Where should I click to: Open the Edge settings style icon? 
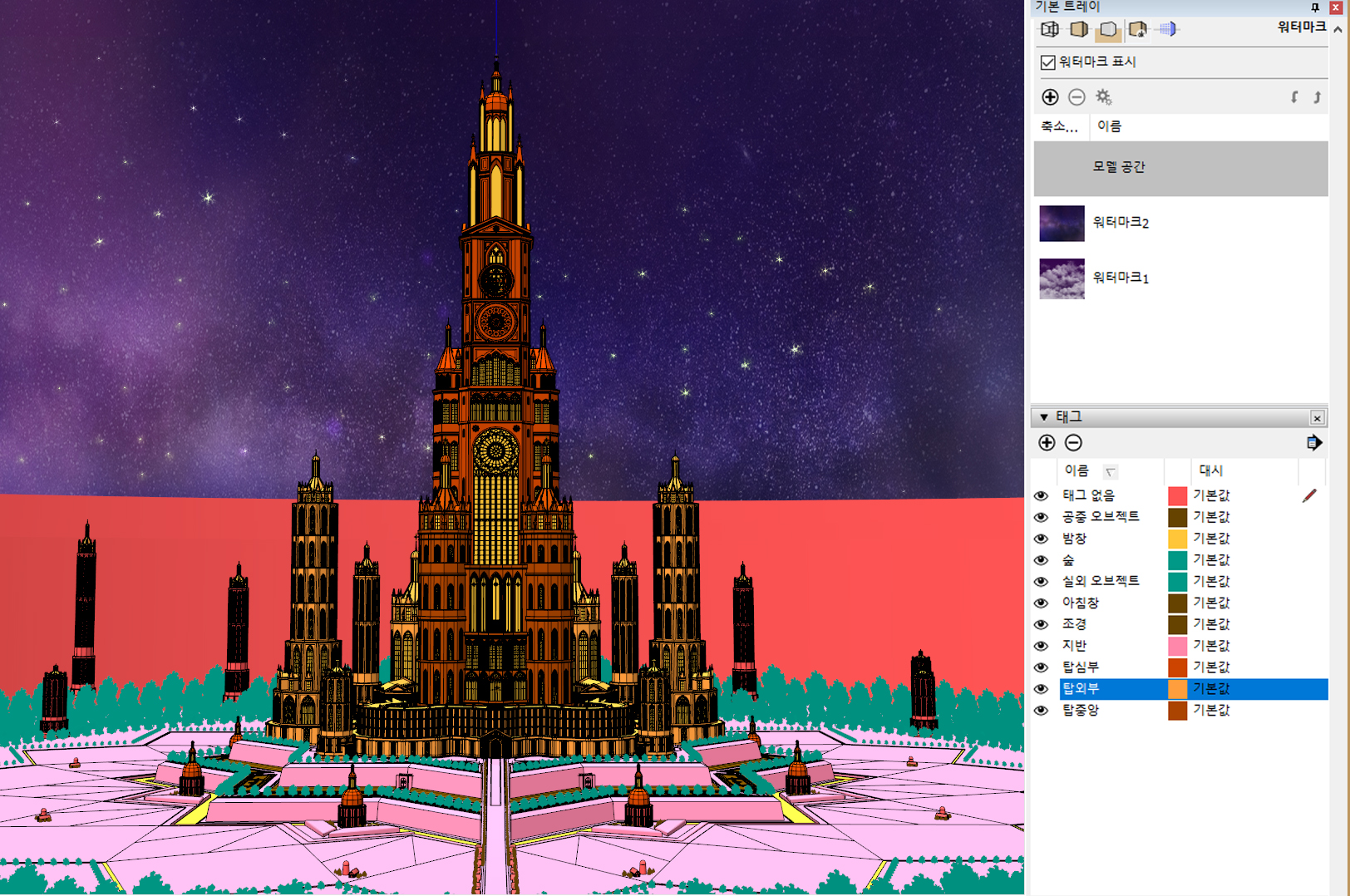[1050, 29]
